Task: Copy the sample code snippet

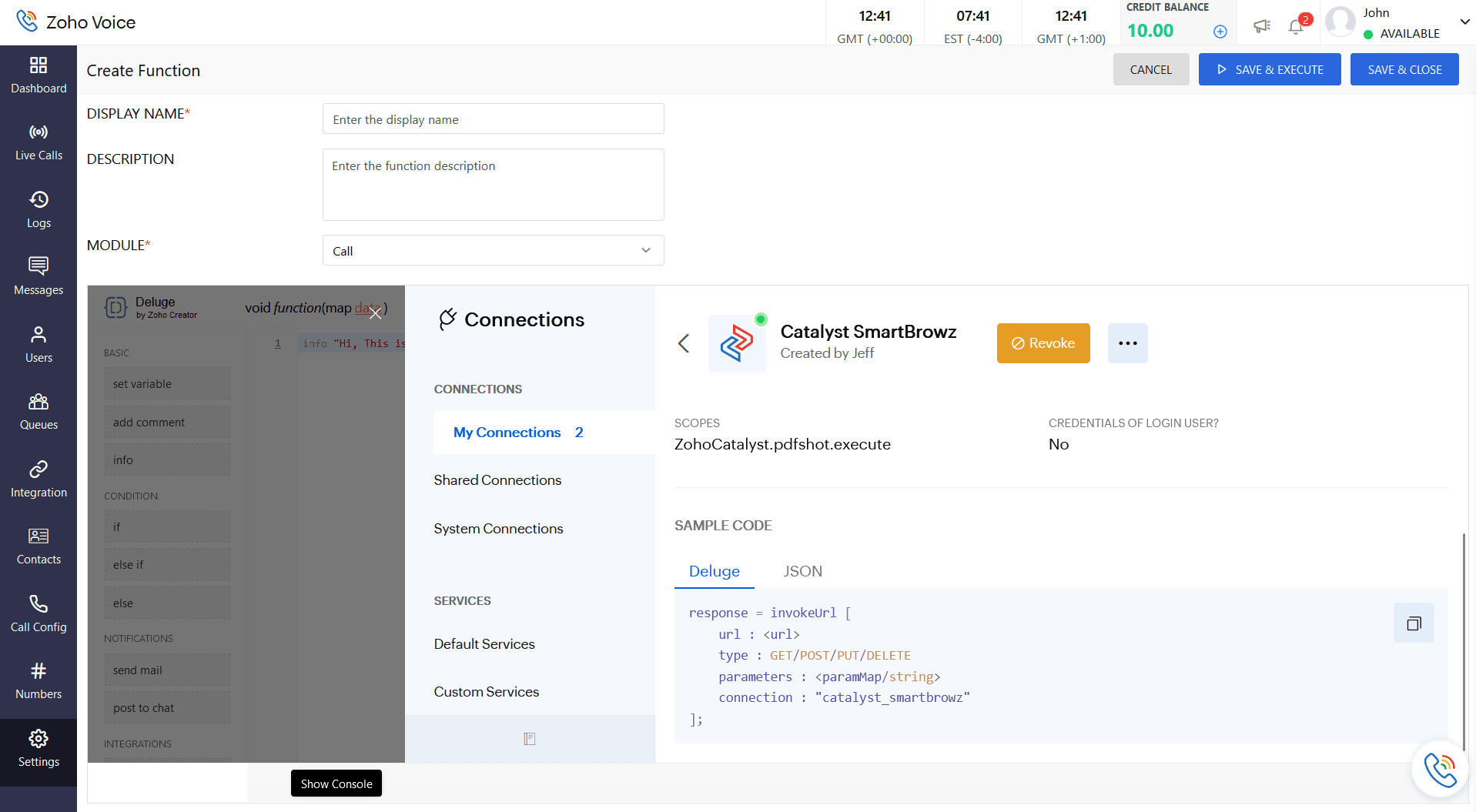Action: (x=1413, y=623)
